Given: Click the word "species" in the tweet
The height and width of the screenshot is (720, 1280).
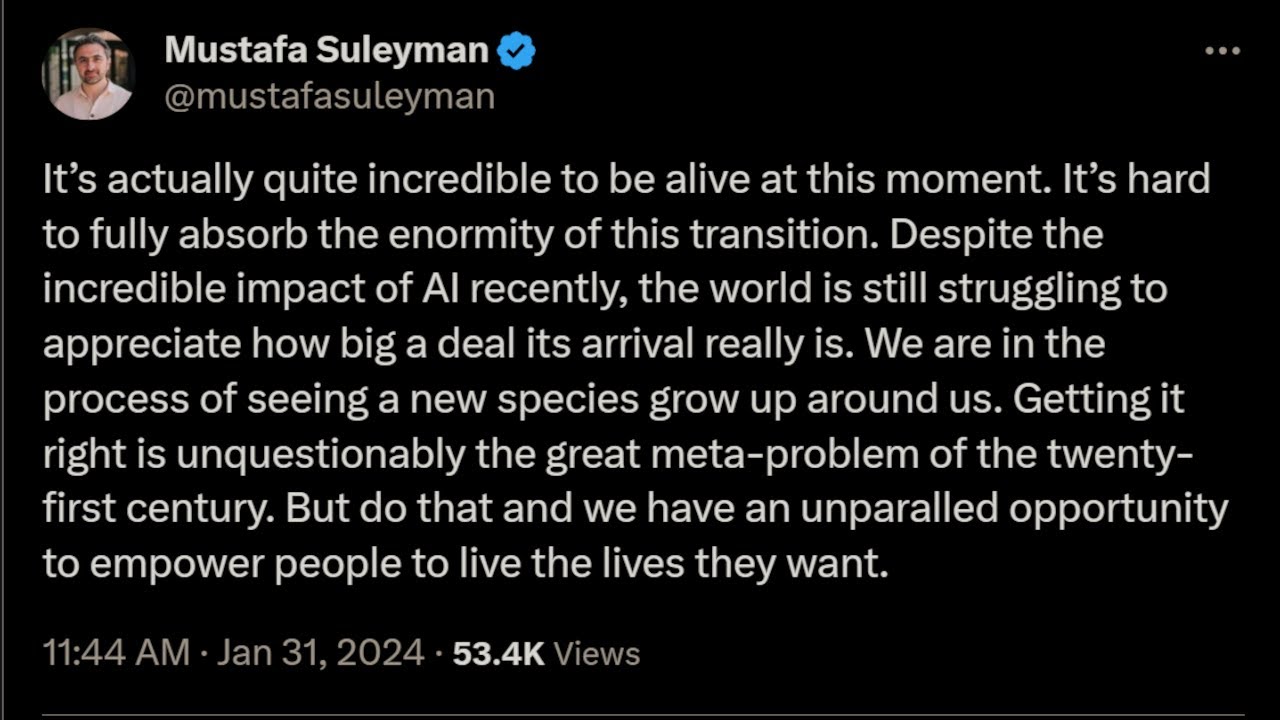Looking at the screenshot, I should coord(568,399).
